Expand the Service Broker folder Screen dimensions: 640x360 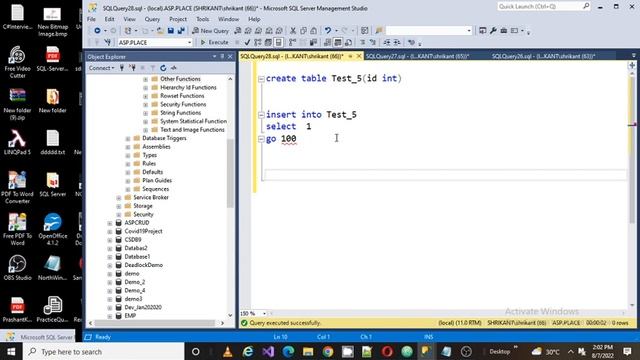(x=119, y=198)
